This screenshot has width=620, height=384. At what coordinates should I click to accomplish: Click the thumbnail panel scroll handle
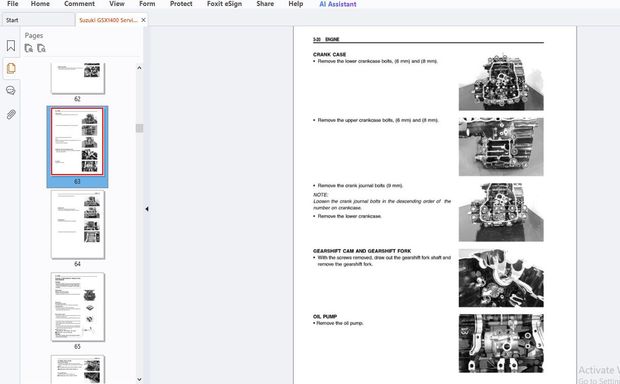[x=139, y=128]
